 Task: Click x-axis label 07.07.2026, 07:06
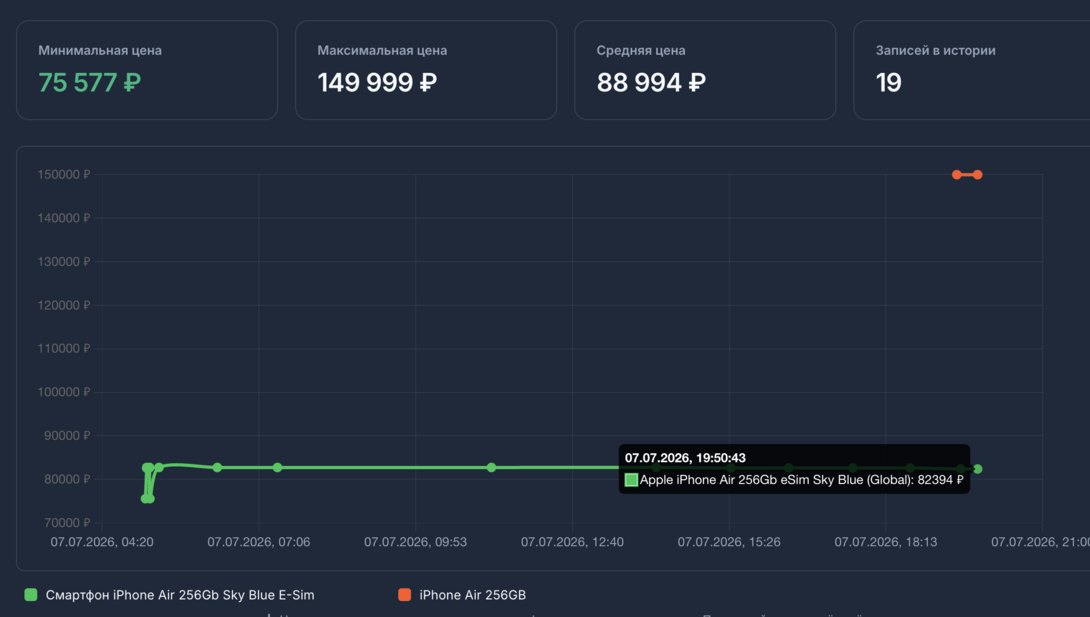point(259,542)
